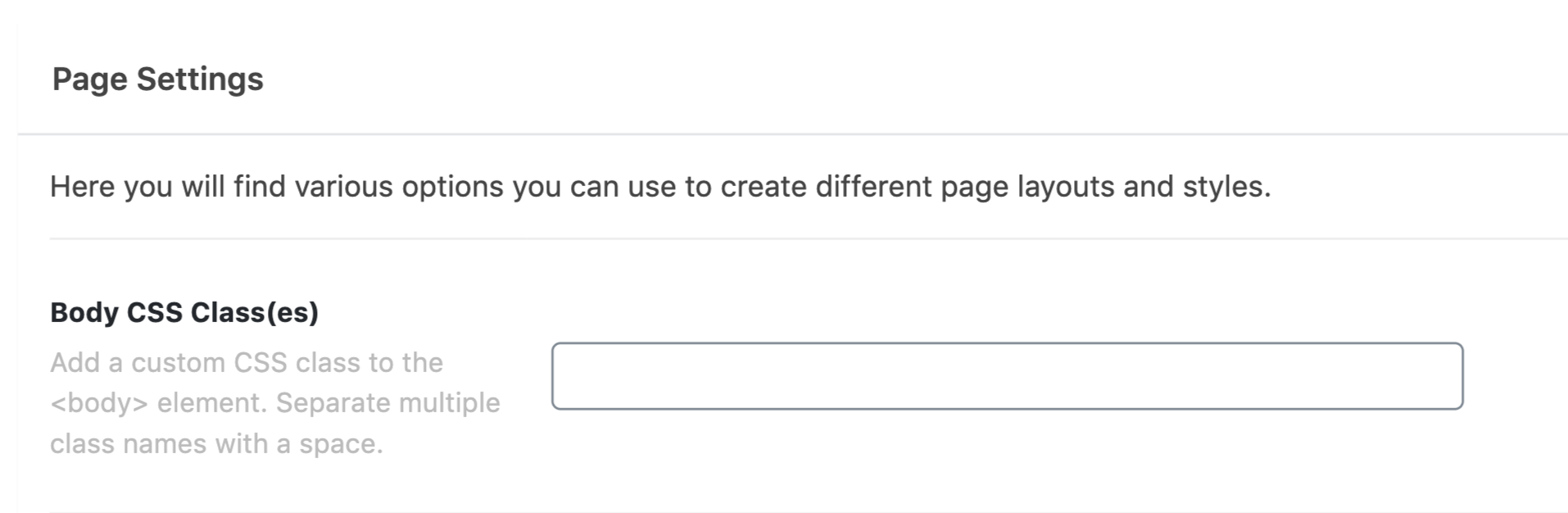This screenshot has height=513, width=1568.
Task: Click the divider line under Page Settings
Action: pos(783,129)
